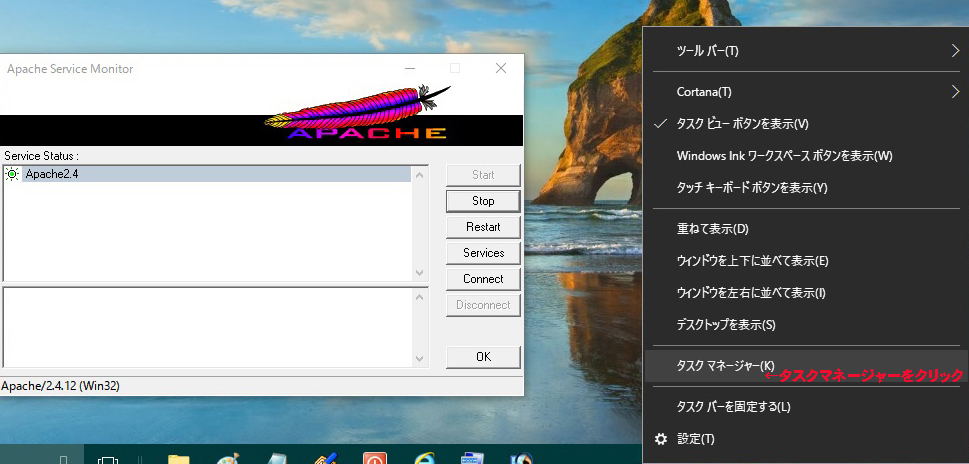Viewport: 969px width, 464px height.
Task: Restart the Apache service
Action: (483, 227)
